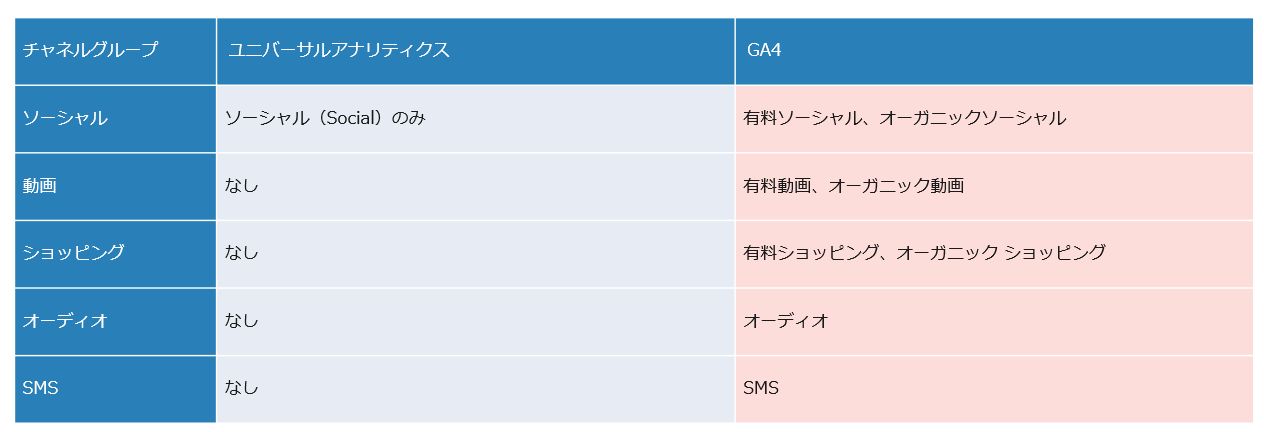1264x432 pixels.
Task: Select the オーガニック ショッピング text
Action: 1001,253
